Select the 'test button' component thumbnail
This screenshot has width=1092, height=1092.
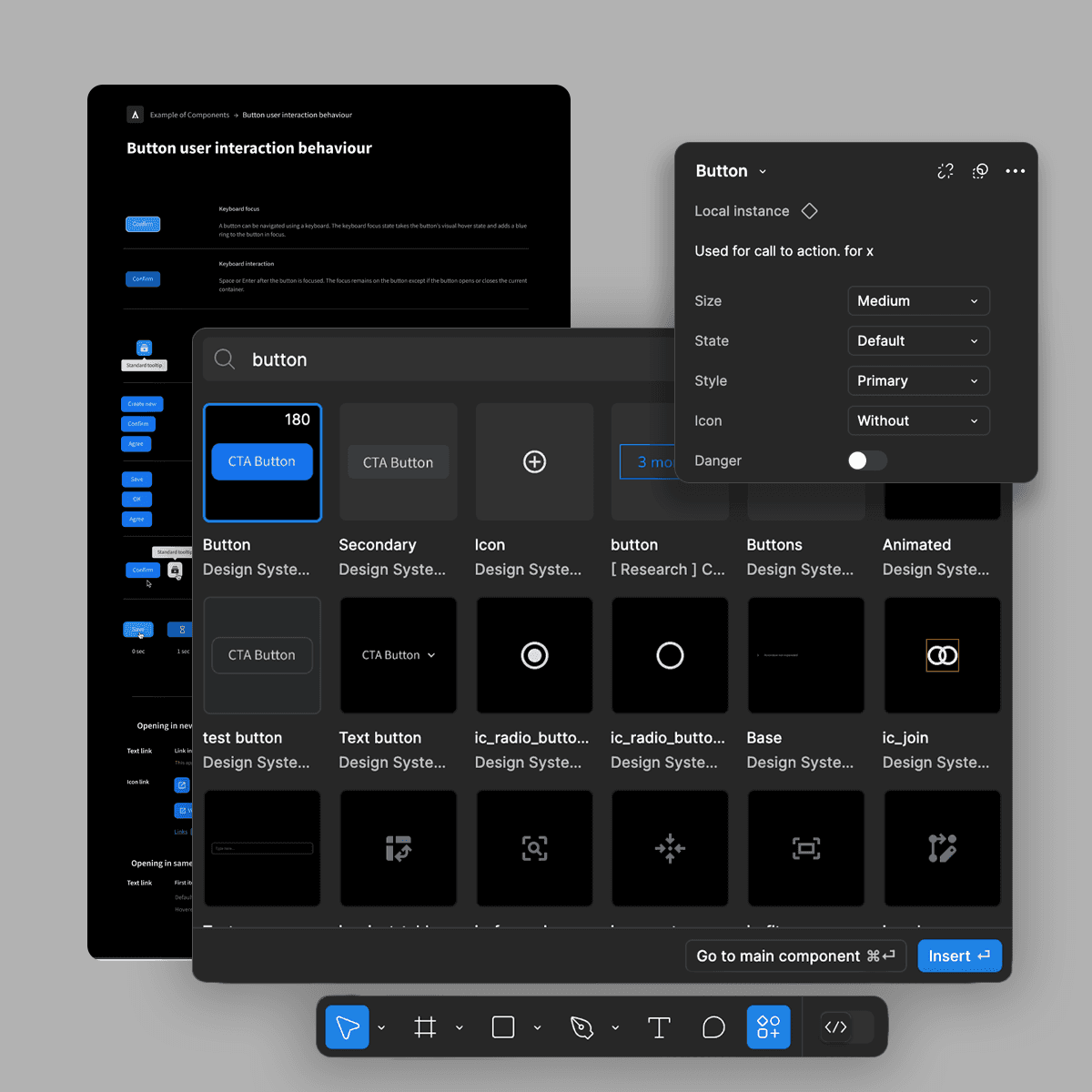[x=262, y=655]
